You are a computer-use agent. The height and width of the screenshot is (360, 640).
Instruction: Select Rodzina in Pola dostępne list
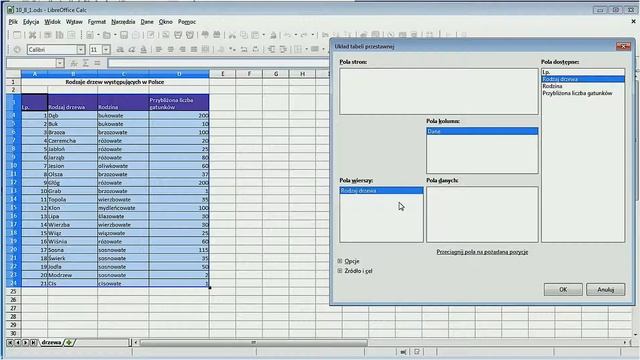pos(583,86)
